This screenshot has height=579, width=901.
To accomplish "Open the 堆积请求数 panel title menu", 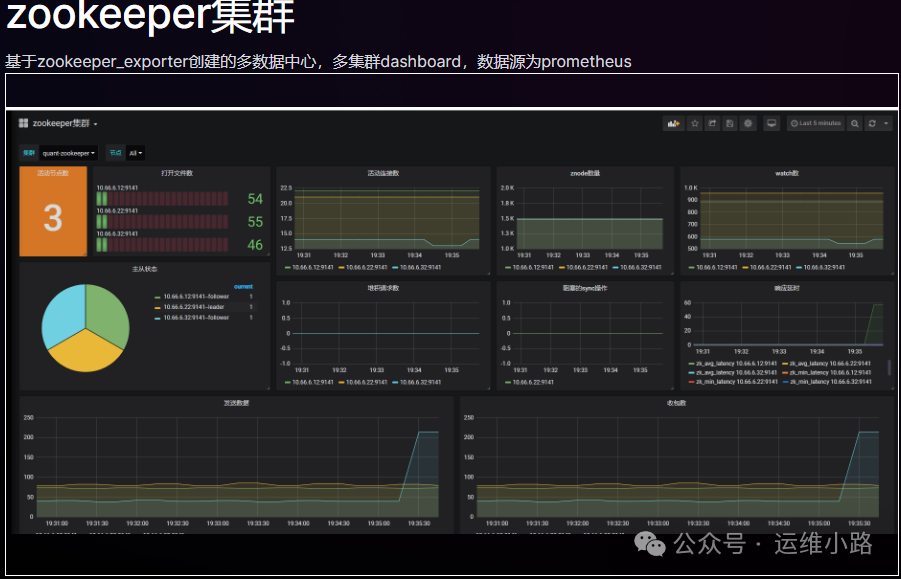I will [383, 288].
